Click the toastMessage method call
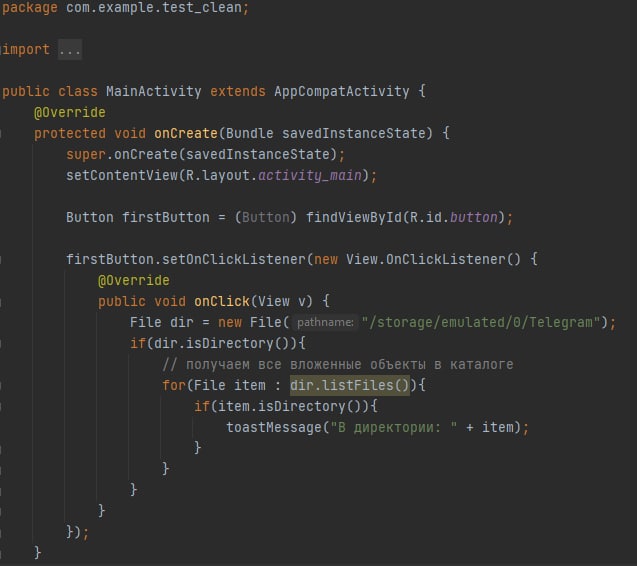637x566 pixels. 274,427
